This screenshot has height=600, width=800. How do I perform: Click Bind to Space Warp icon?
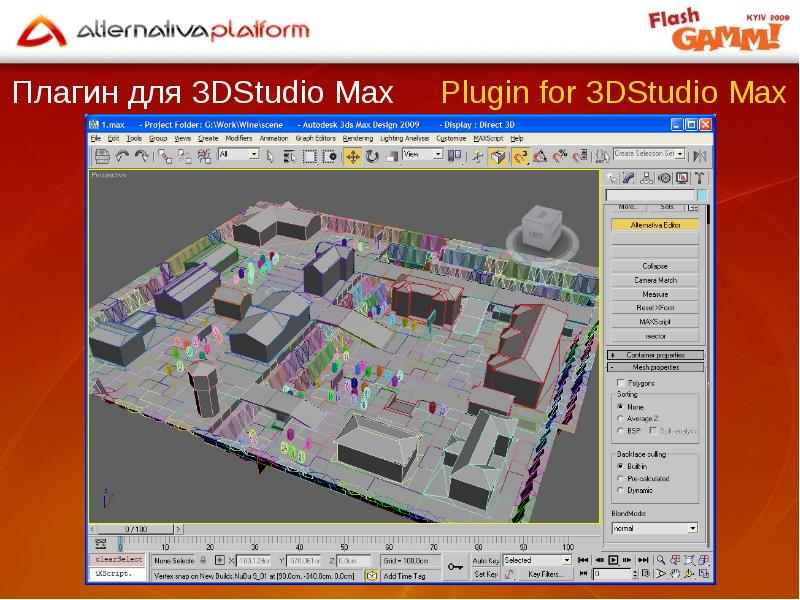pyautogui.click(x=204, y=156)
